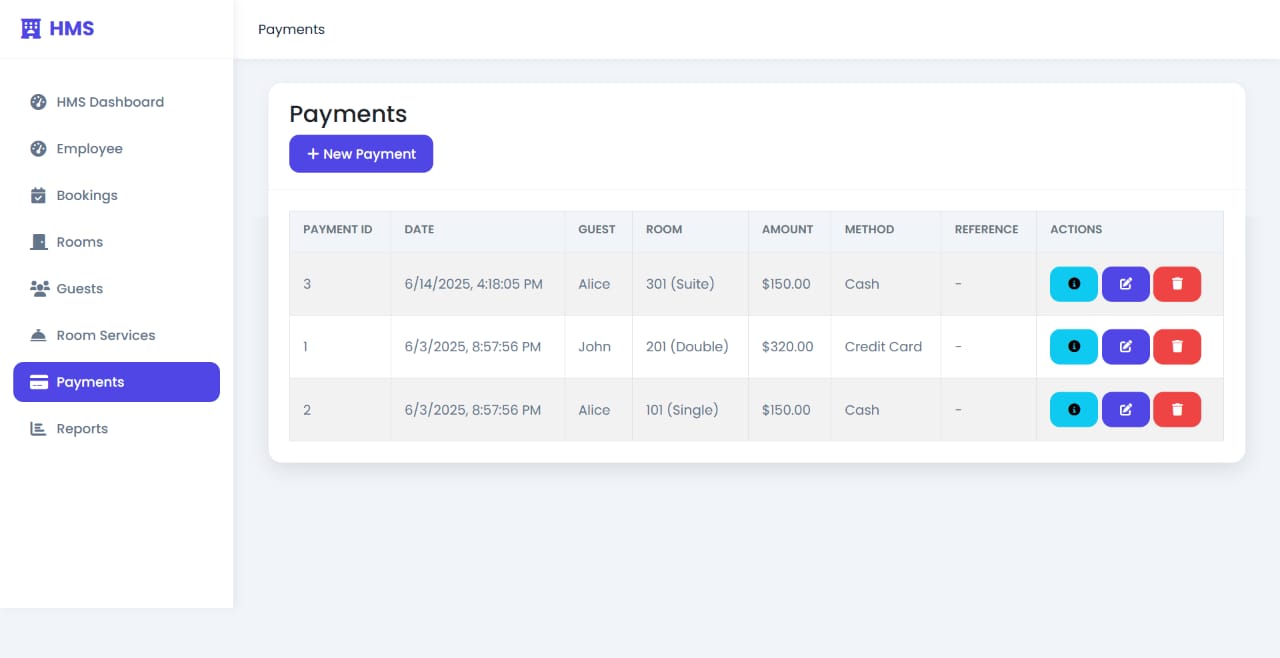Click the Amount column header
1280x658 pixels.
coord(788,229)
